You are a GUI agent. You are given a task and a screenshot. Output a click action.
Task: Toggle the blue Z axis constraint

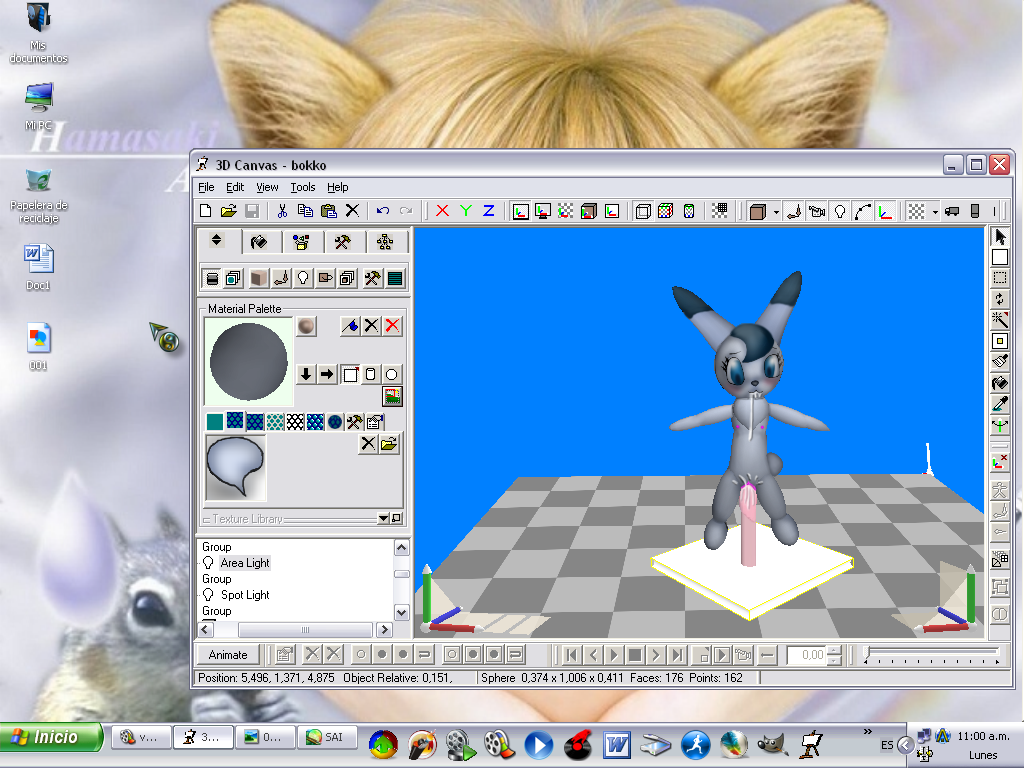pos(489,211)
